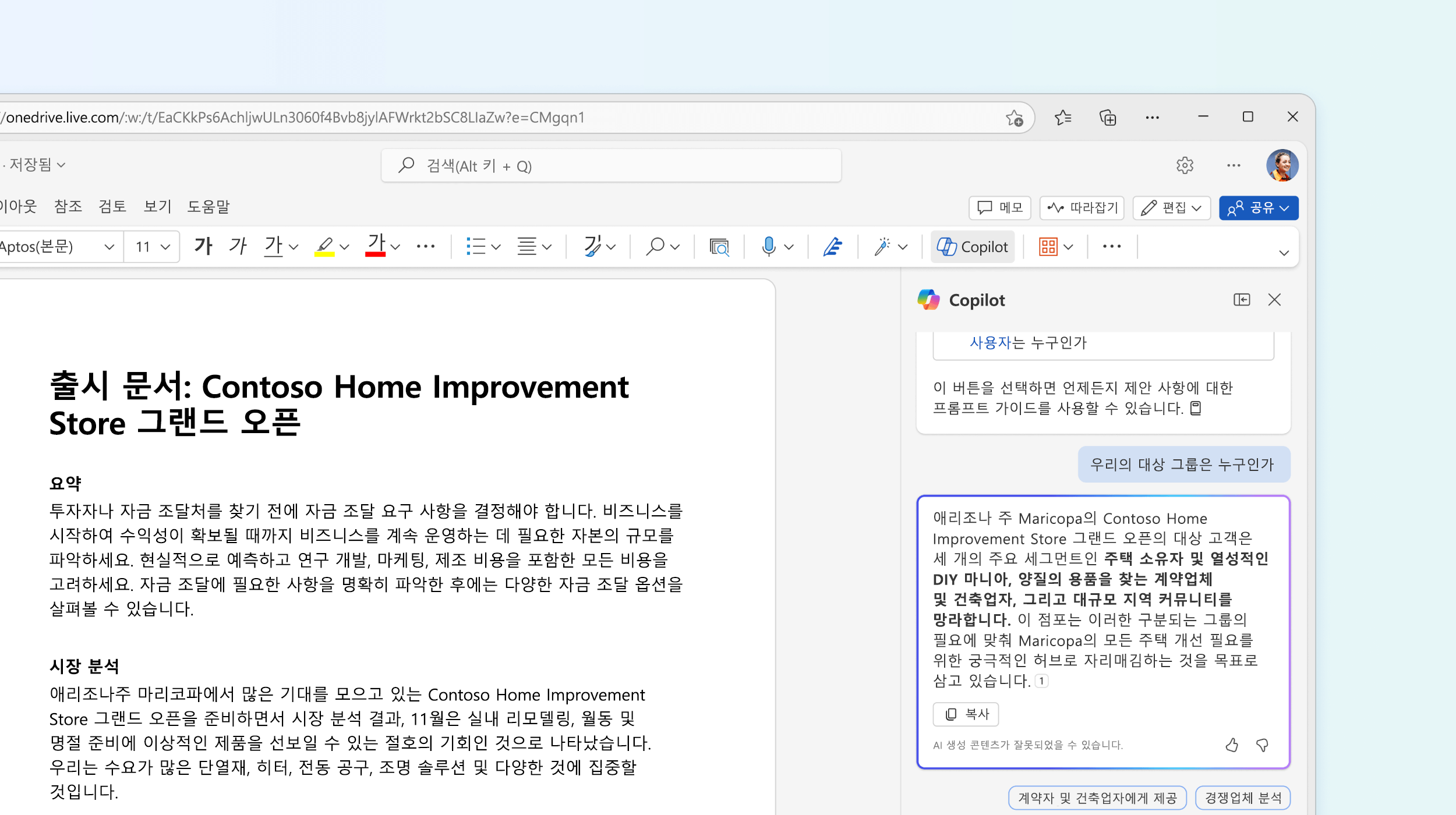
Task: Open the 검토 (Review) tab
Action: pyautogui.click(x=112, y=206)
